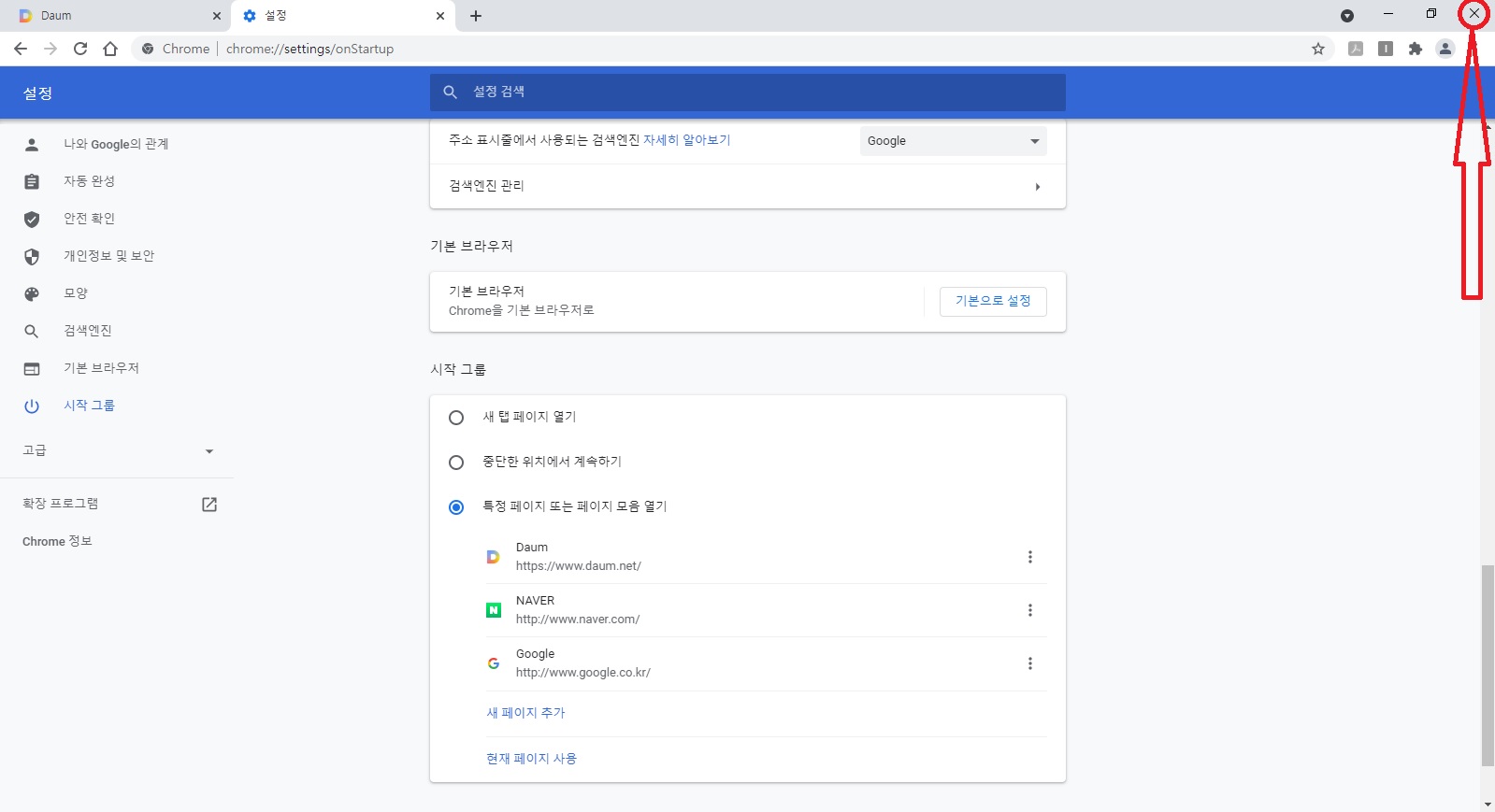Screen dimensions: 1495x812
Task: Click the 현재 페이지 사용 link
Action: click(531, 759)
